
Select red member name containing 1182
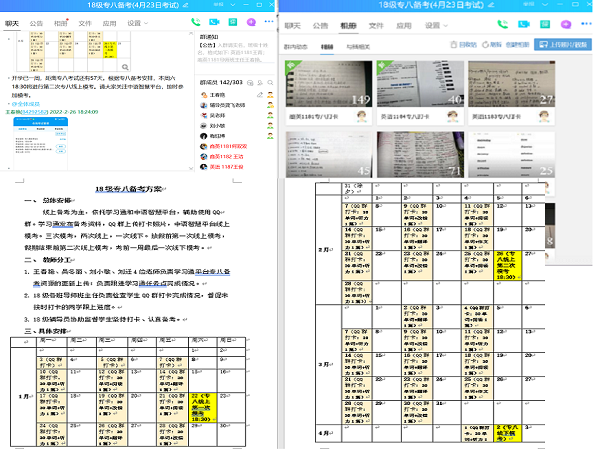click(226, 157)
